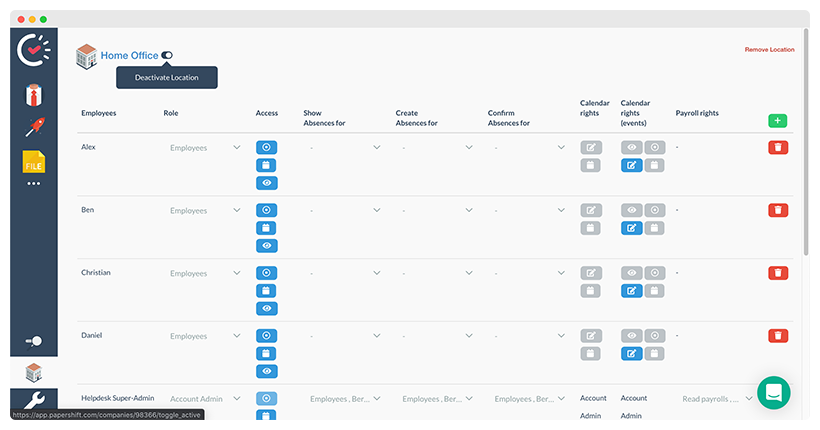Viewport: 820px width, 430px height.
Task: Click Daniel's gray events calendar button
Action: click(x=654, y=354)
